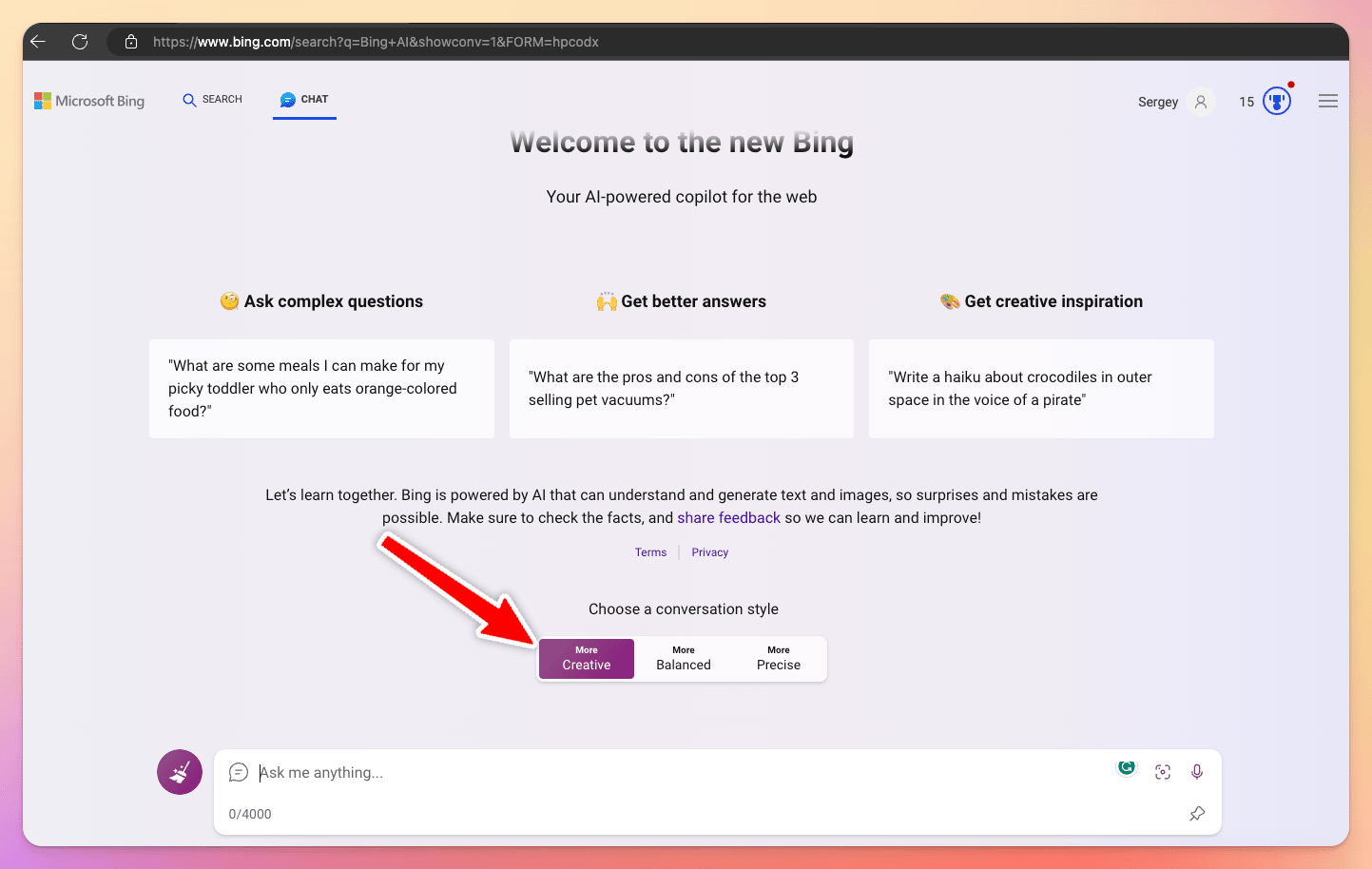The height and width of the screenshot is (869, 1372).
Task: Click the rewards points count 15
Action: pos(1246,102)
